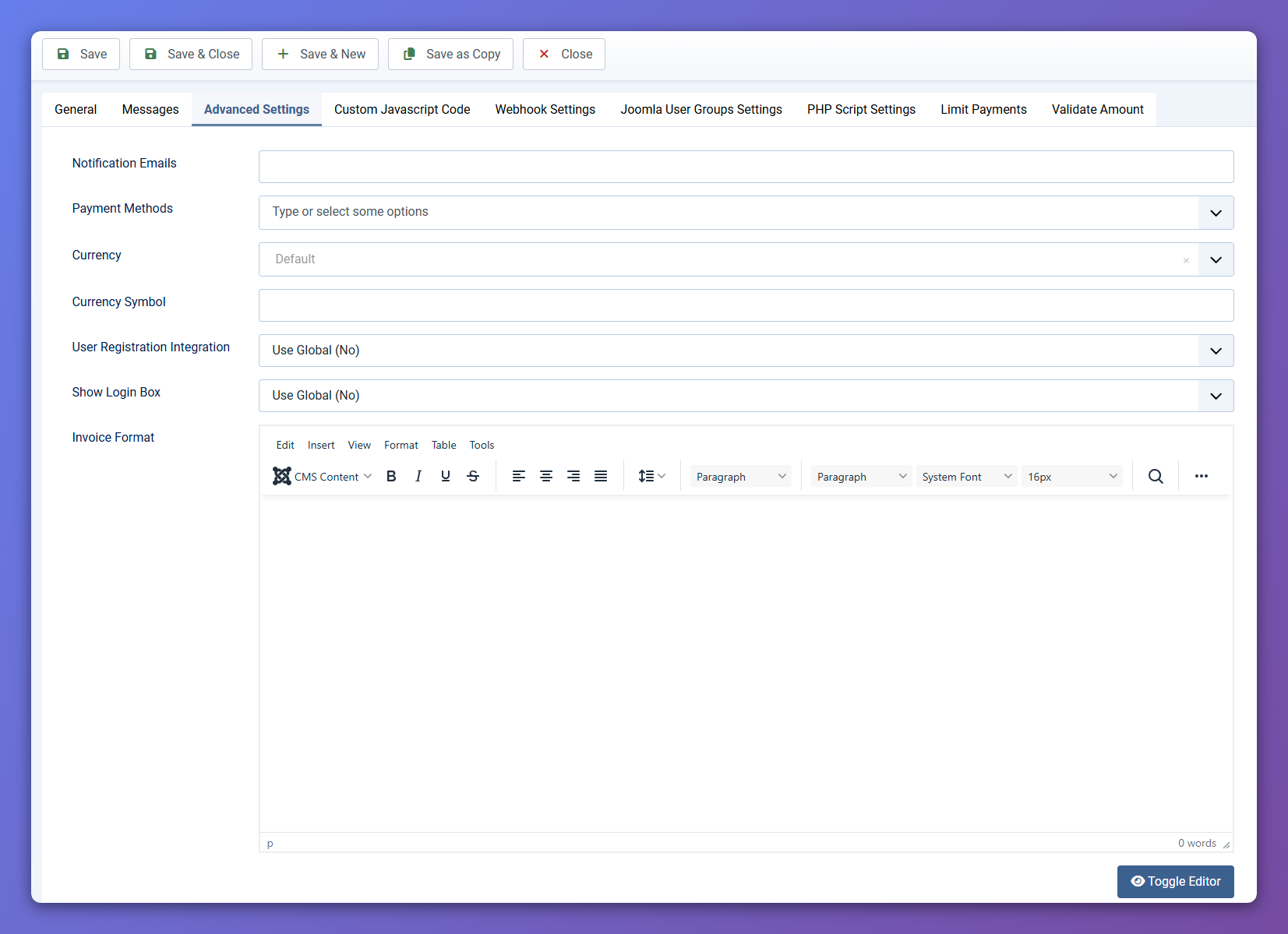Expand the Payment Methods dropdown
The image size is (1288, 934).
coord(1216,213)
